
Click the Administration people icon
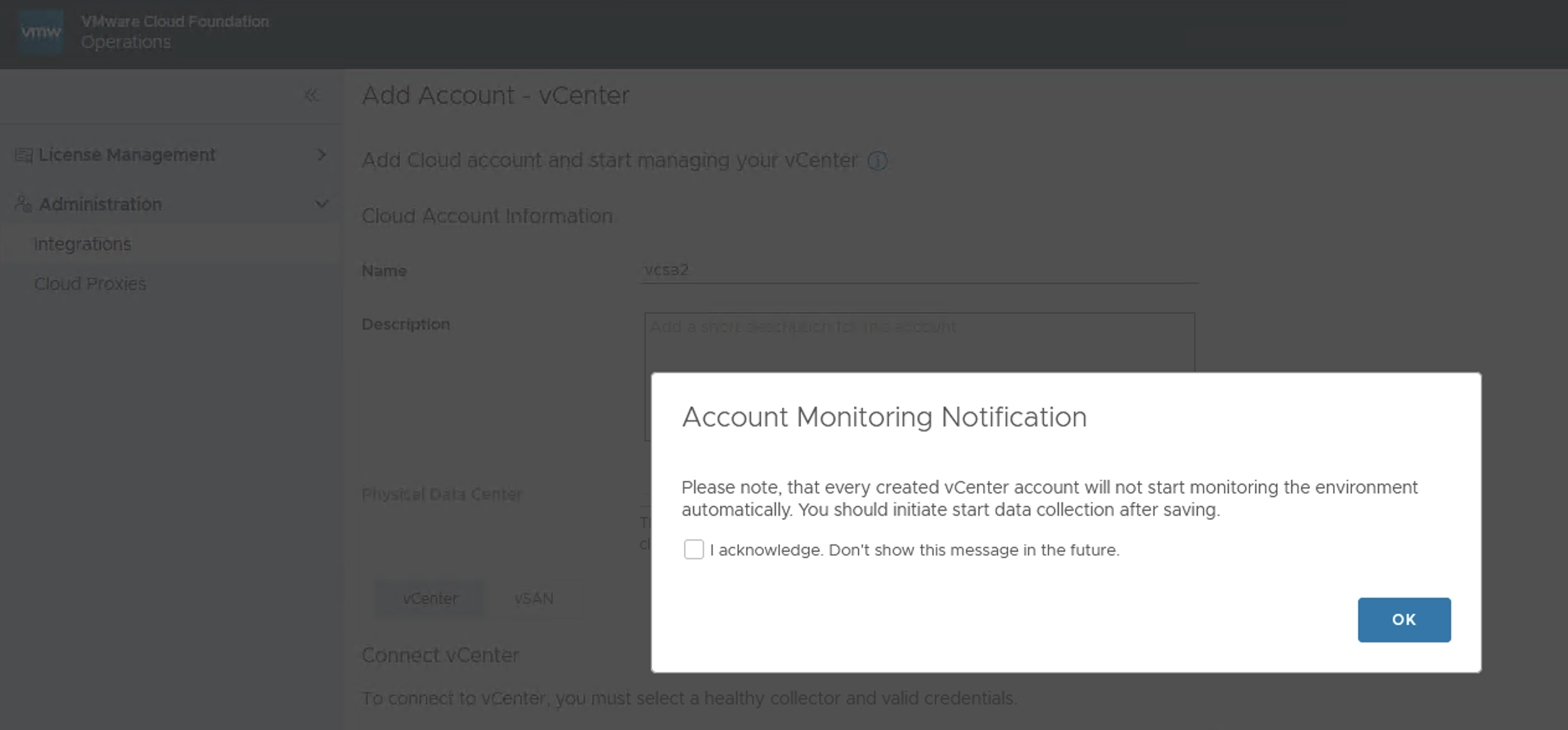24,204
